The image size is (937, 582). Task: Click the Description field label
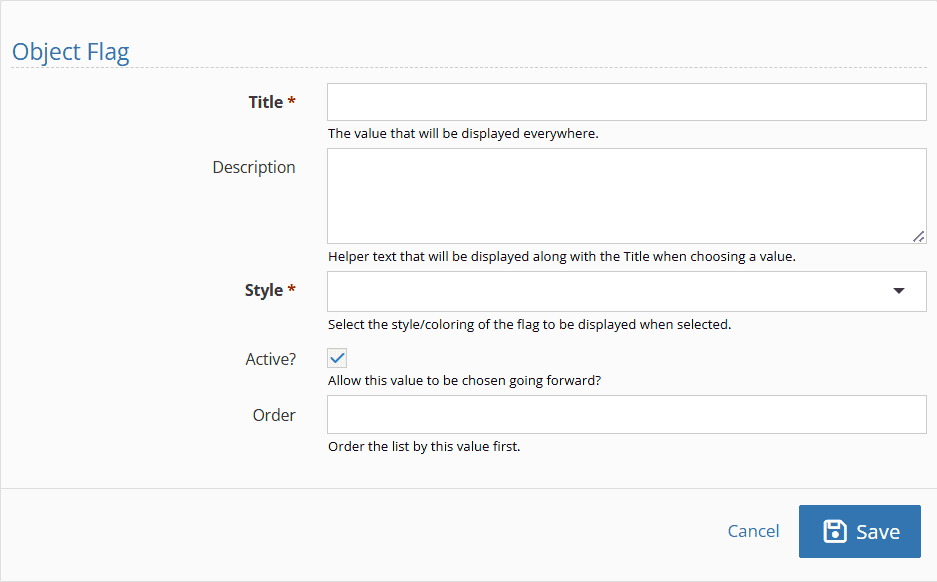tap(254, 167)
